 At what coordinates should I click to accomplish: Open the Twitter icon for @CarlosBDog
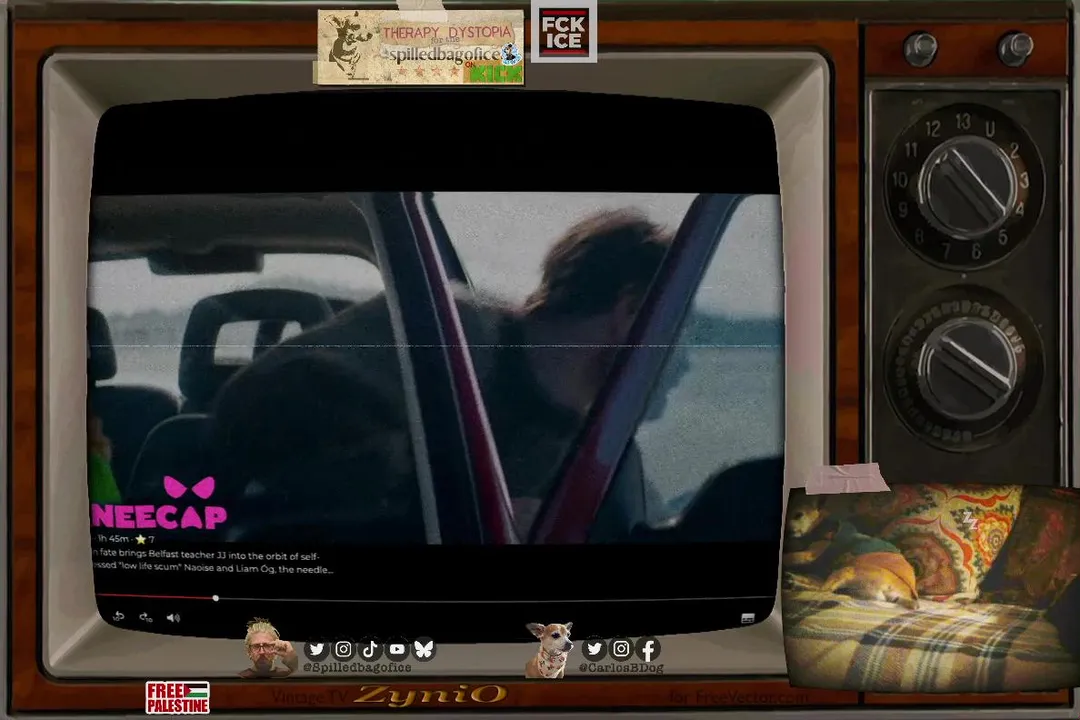(594, 648)
